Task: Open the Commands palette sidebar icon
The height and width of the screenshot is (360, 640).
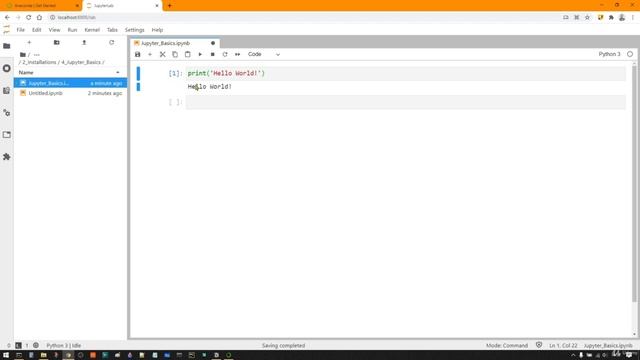Action: pos(7,91)
